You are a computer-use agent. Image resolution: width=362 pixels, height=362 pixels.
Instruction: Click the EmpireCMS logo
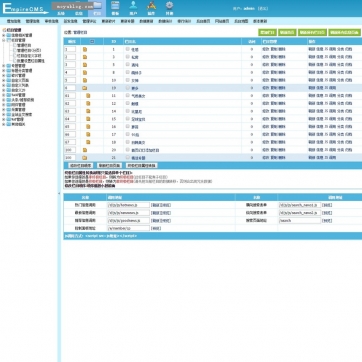pyautogui.click(x=25, y=9)
